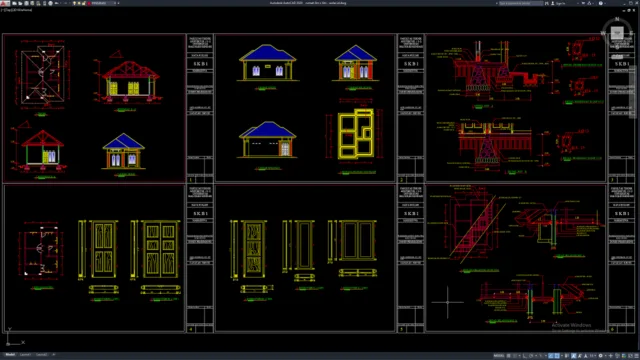Click the New drawing icon in quick access toolbar
This screenshot has height=360, width=640.
click(14, 3)
